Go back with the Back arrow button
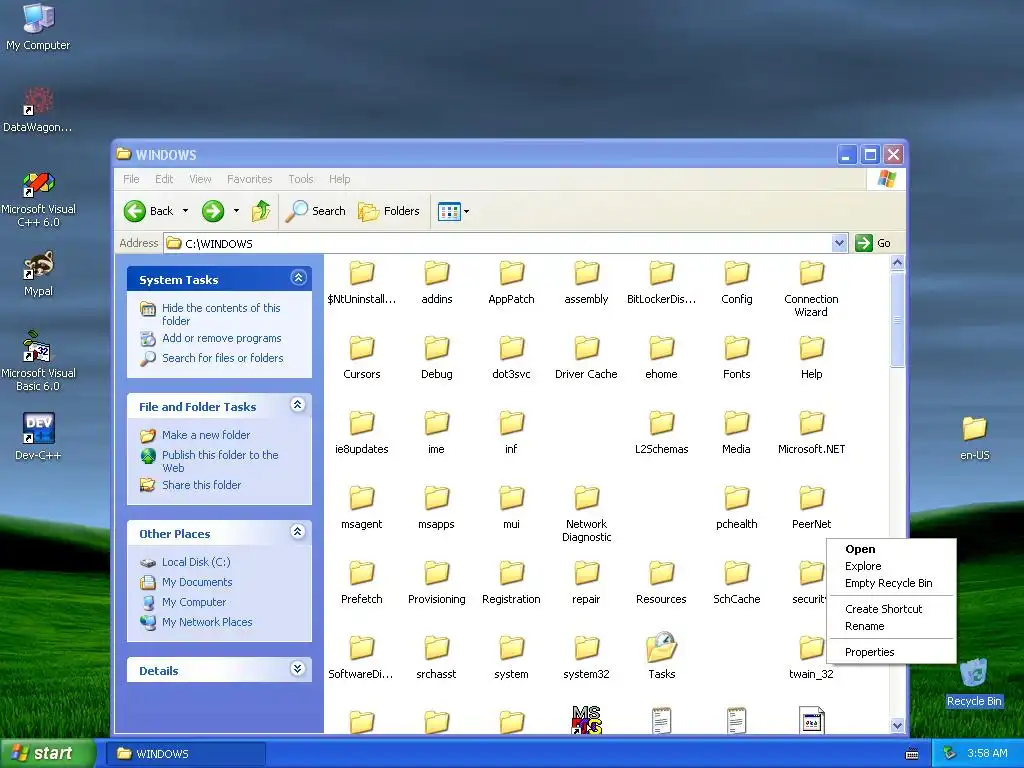1024x768 pixels. [x=149, y=211]
